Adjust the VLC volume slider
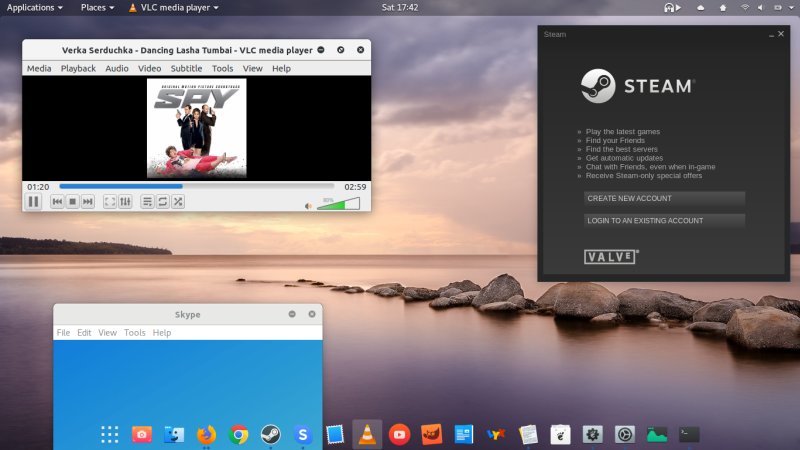 click(x=338, y=204)
